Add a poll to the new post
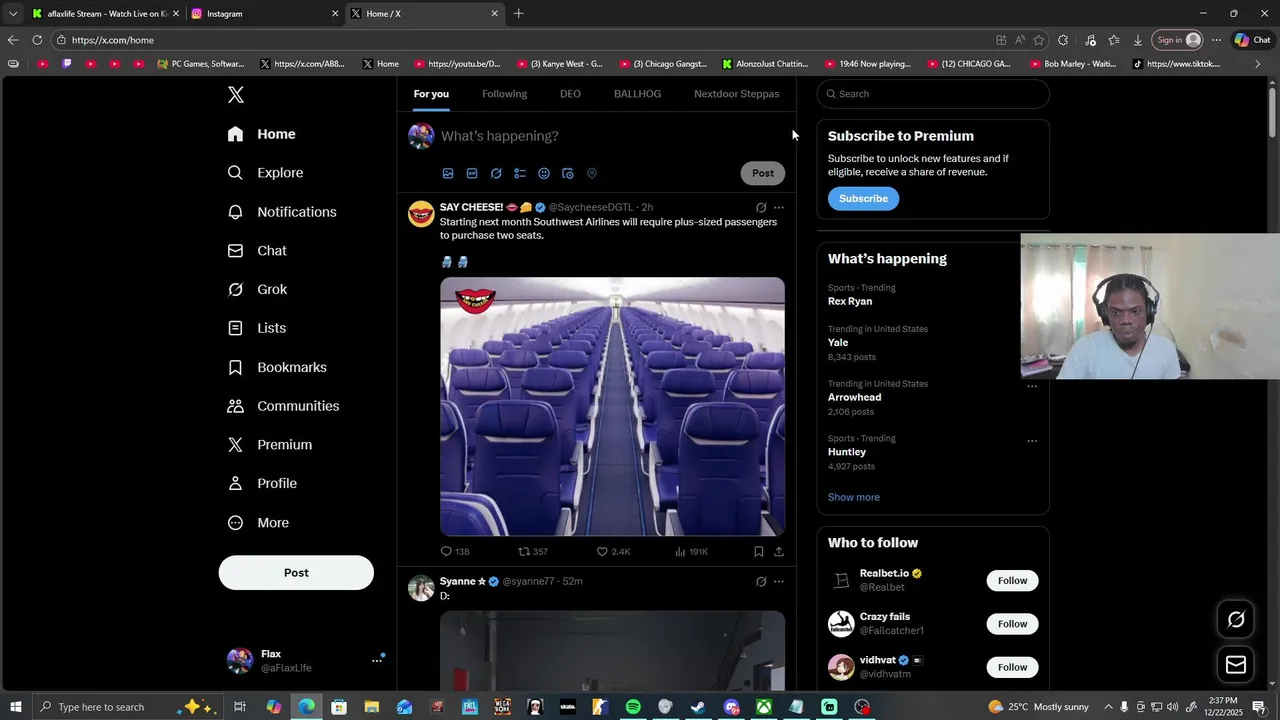 tap(520, 173)
